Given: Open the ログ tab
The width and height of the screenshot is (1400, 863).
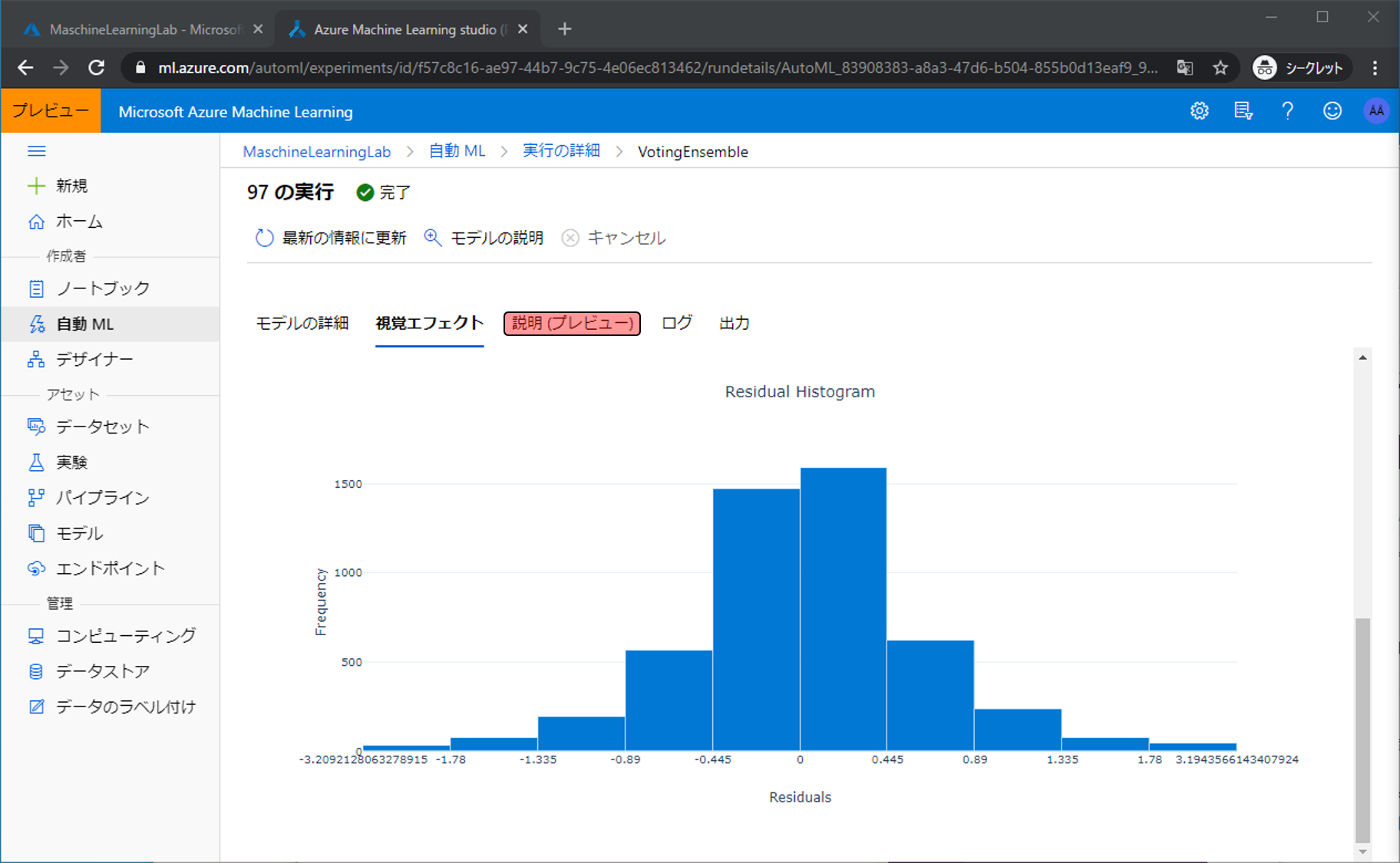Looking at the screenshot, I should tap(676, 323).
